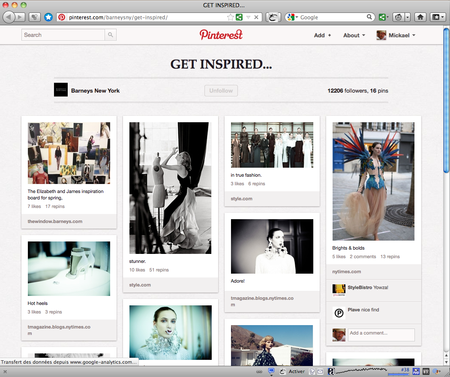The height and width of the screenshot is (377, 450).
Task: Click StyleBistro commenter avatar
Action: click(339, 290)
